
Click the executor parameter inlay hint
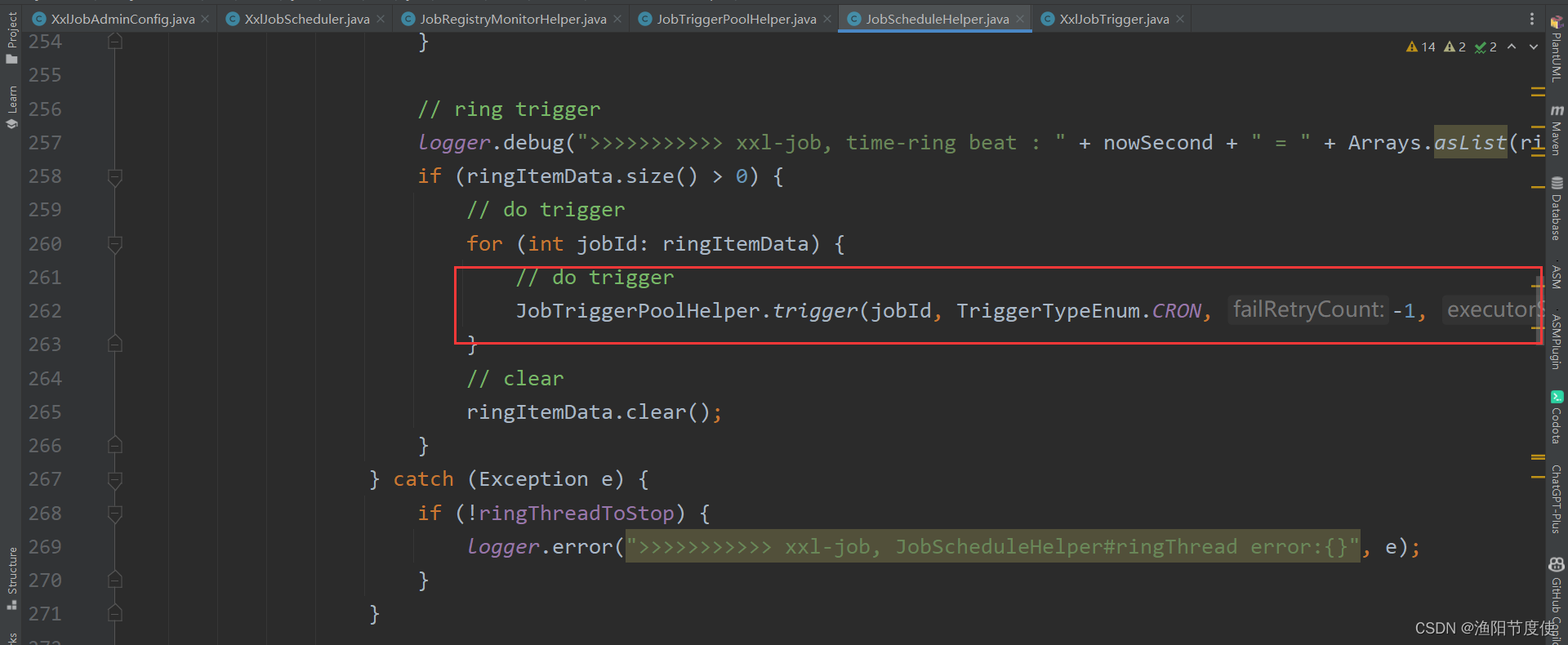click(1493, 309)
